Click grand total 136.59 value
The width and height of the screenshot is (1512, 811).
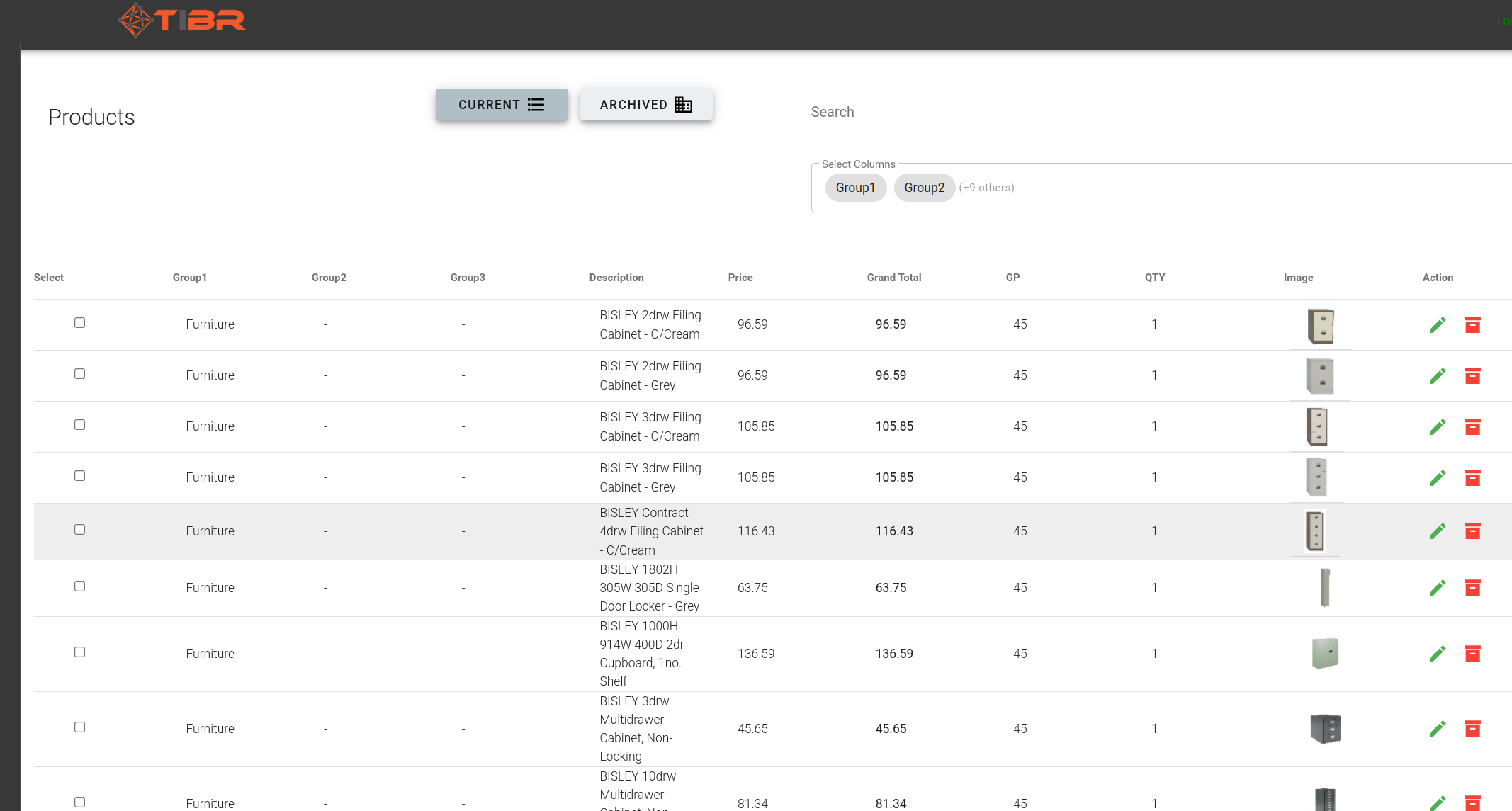(894, 654)
